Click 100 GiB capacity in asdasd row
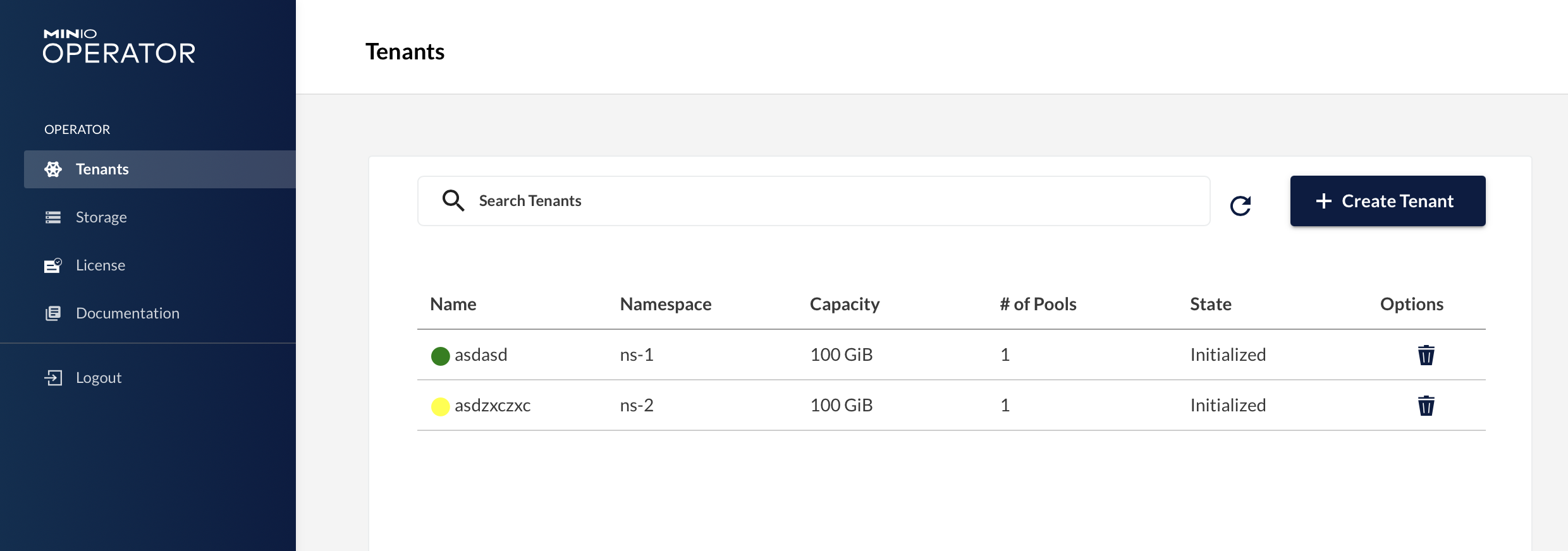Image resolution: width=1568 pixels, height=551 pixels. 842,355
